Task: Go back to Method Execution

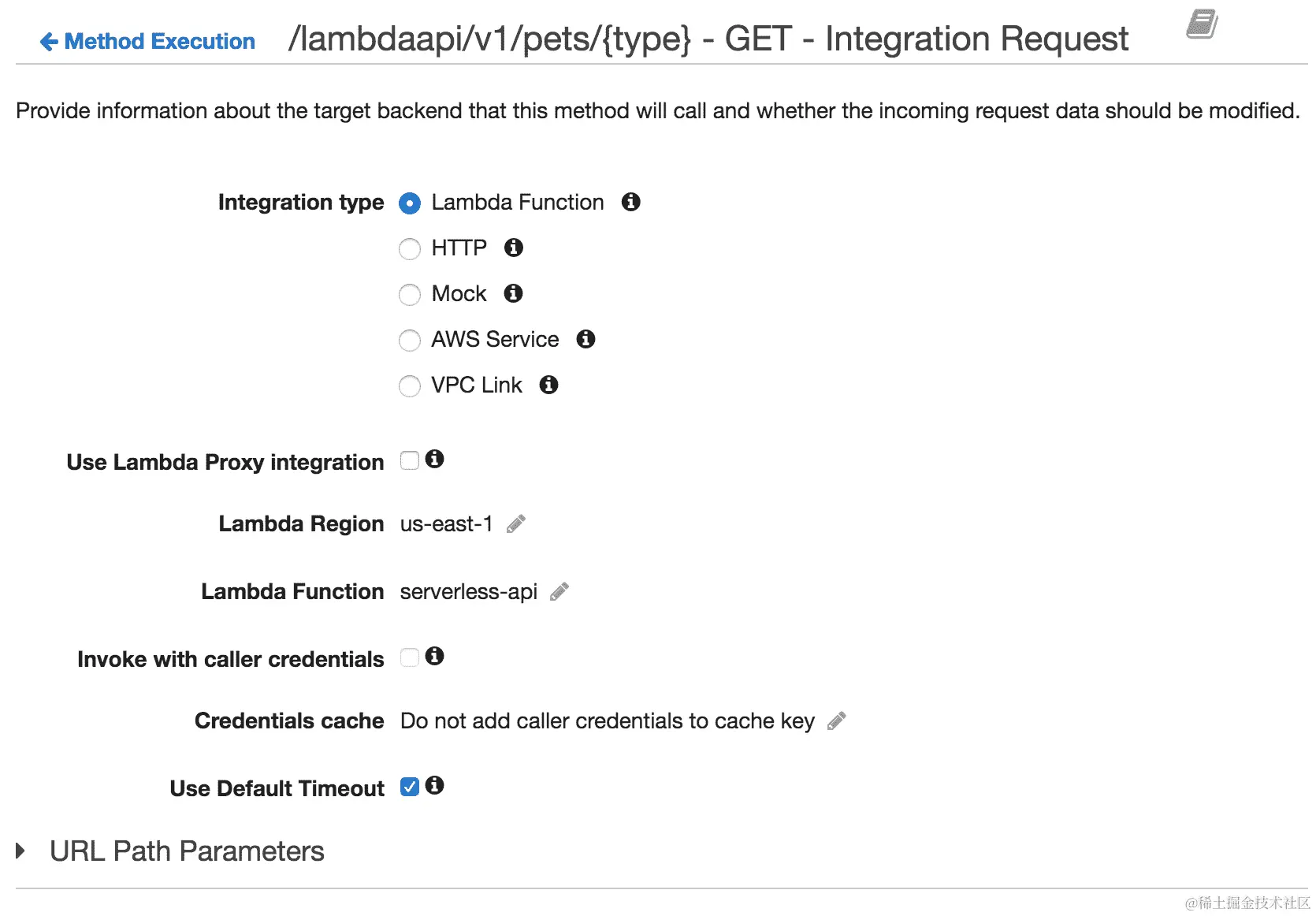Action: tap(147, 41)
